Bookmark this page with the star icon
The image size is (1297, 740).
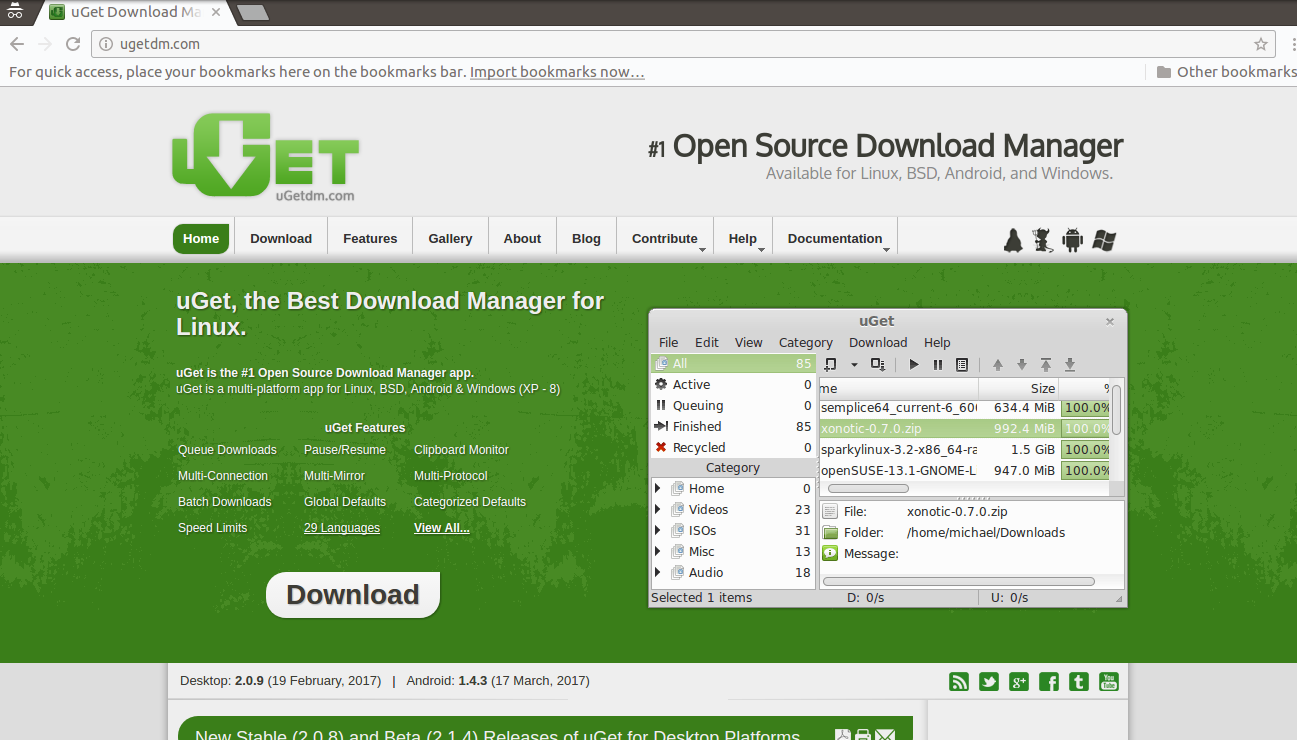pyautogui.click(x=1261, y=44)
